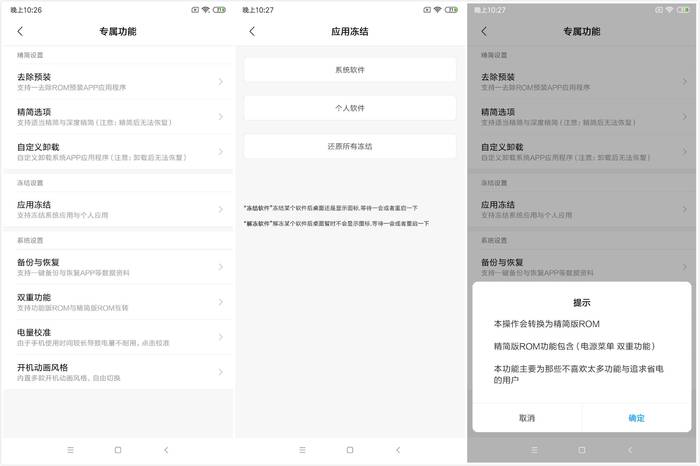
Task: Click dimmed 去除预装 row behind the dialog
Action: click(582, 82)
